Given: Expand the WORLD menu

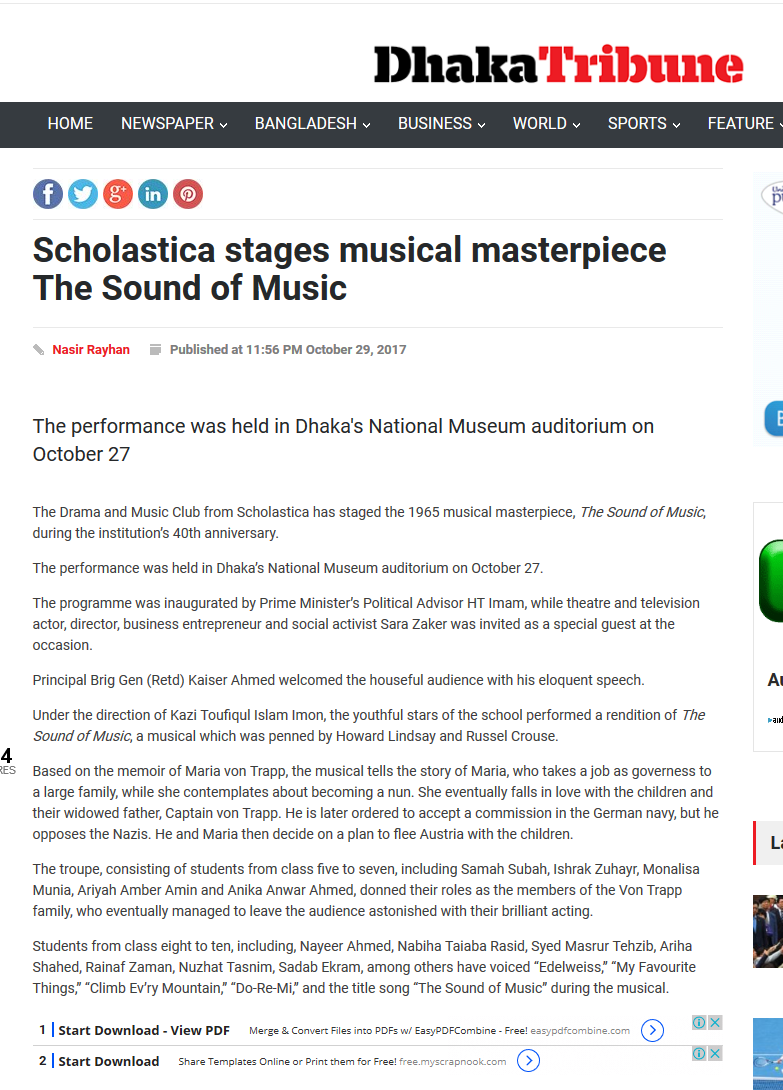Looking at the screenshot, I should tap(547, 124).
